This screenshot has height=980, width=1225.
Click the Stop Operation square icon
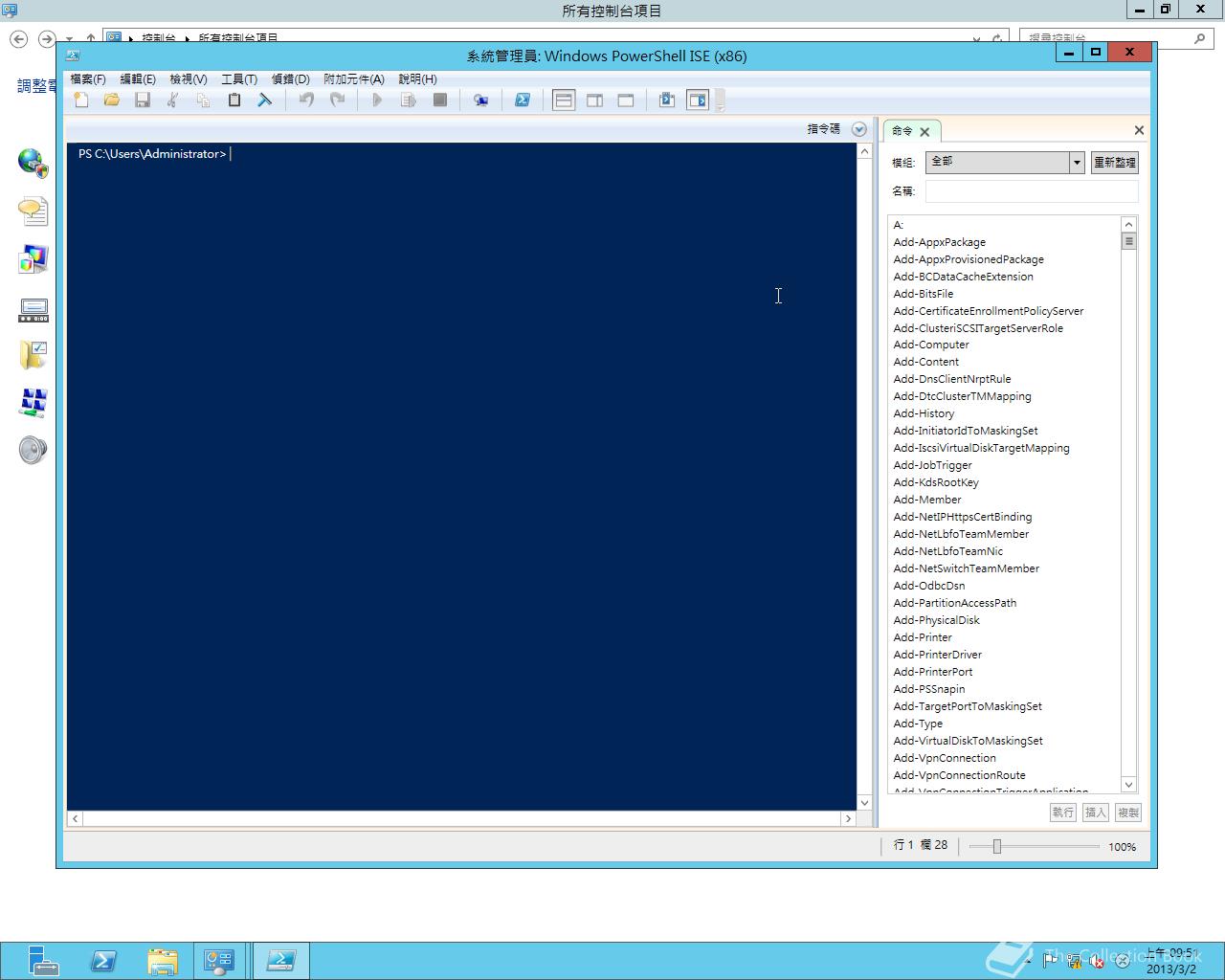tap(440, 100)
